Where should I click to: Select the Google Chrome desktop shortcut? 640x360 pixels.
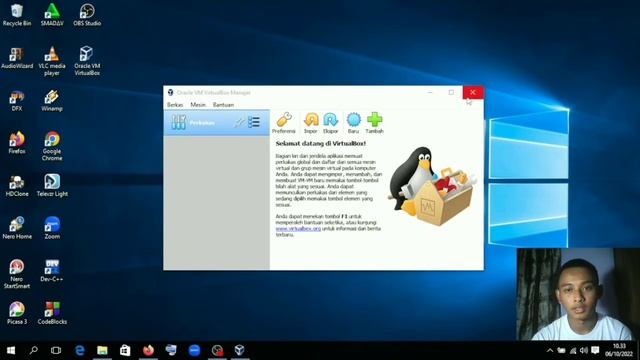point(52,147)
